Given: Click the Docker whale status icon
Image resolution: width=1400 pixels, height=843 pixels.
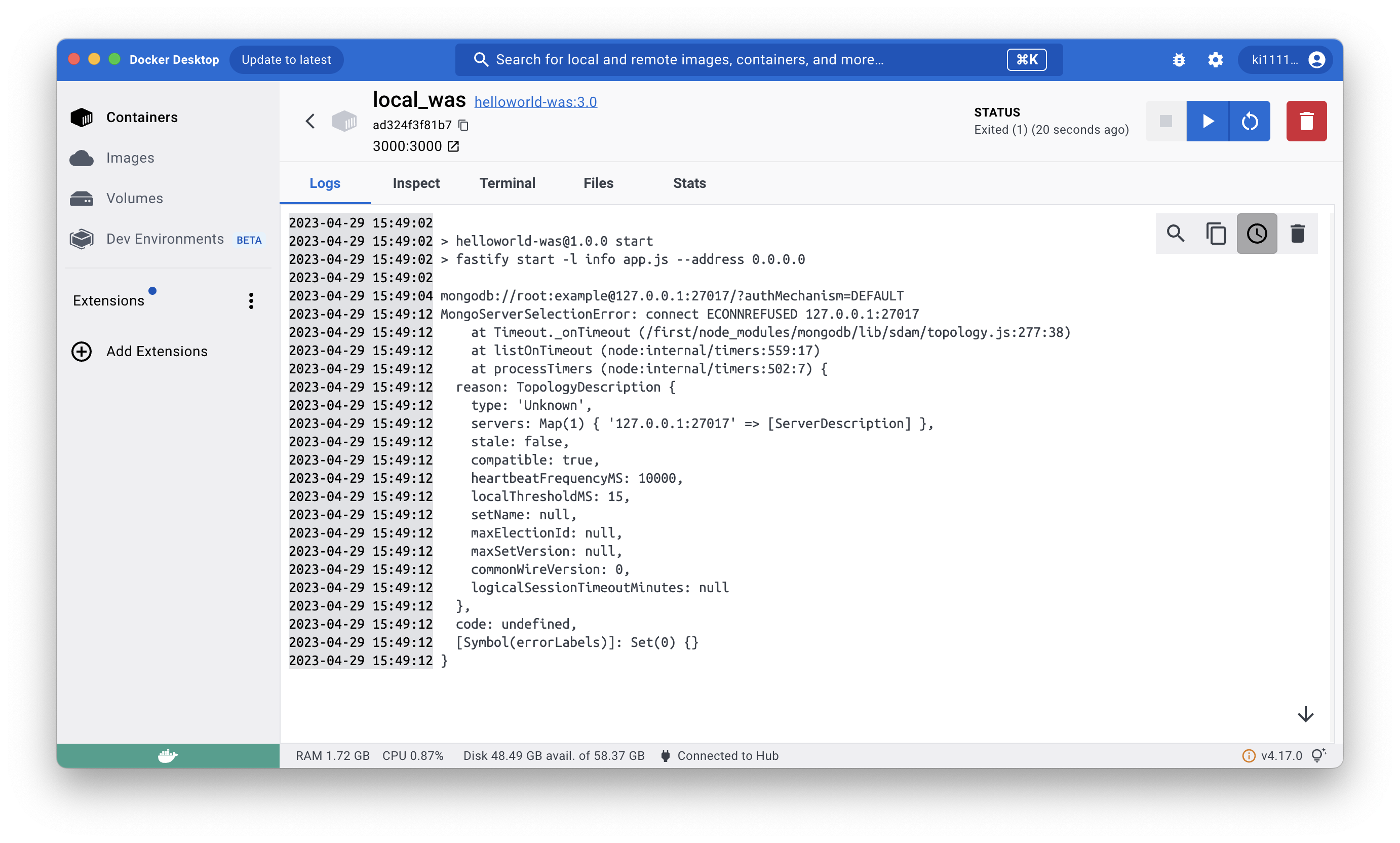Looking at the screenshot, I should [x=168, y=755].
